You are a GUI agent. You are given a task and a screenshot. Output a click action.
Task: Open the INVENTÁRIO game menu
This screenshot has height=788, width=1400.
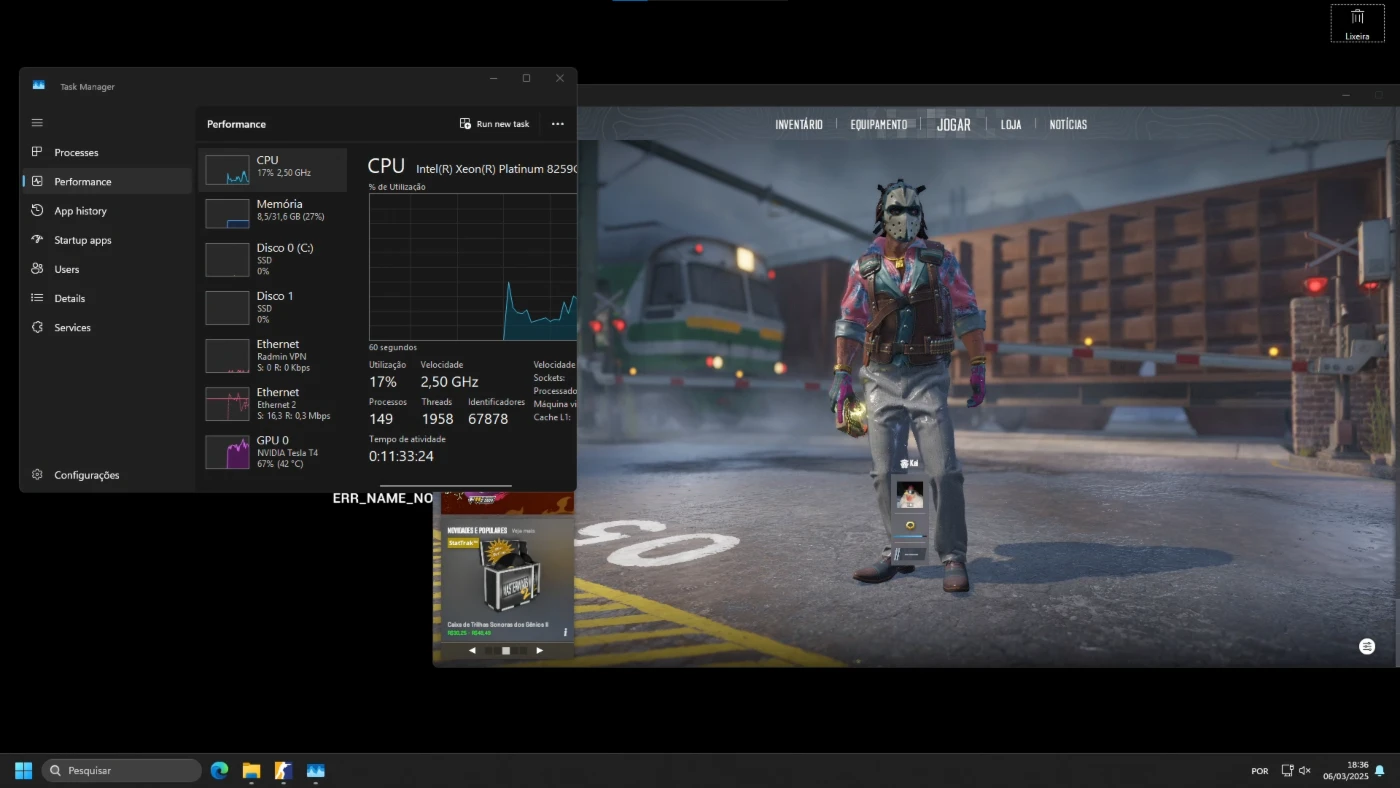pos(799,125)
